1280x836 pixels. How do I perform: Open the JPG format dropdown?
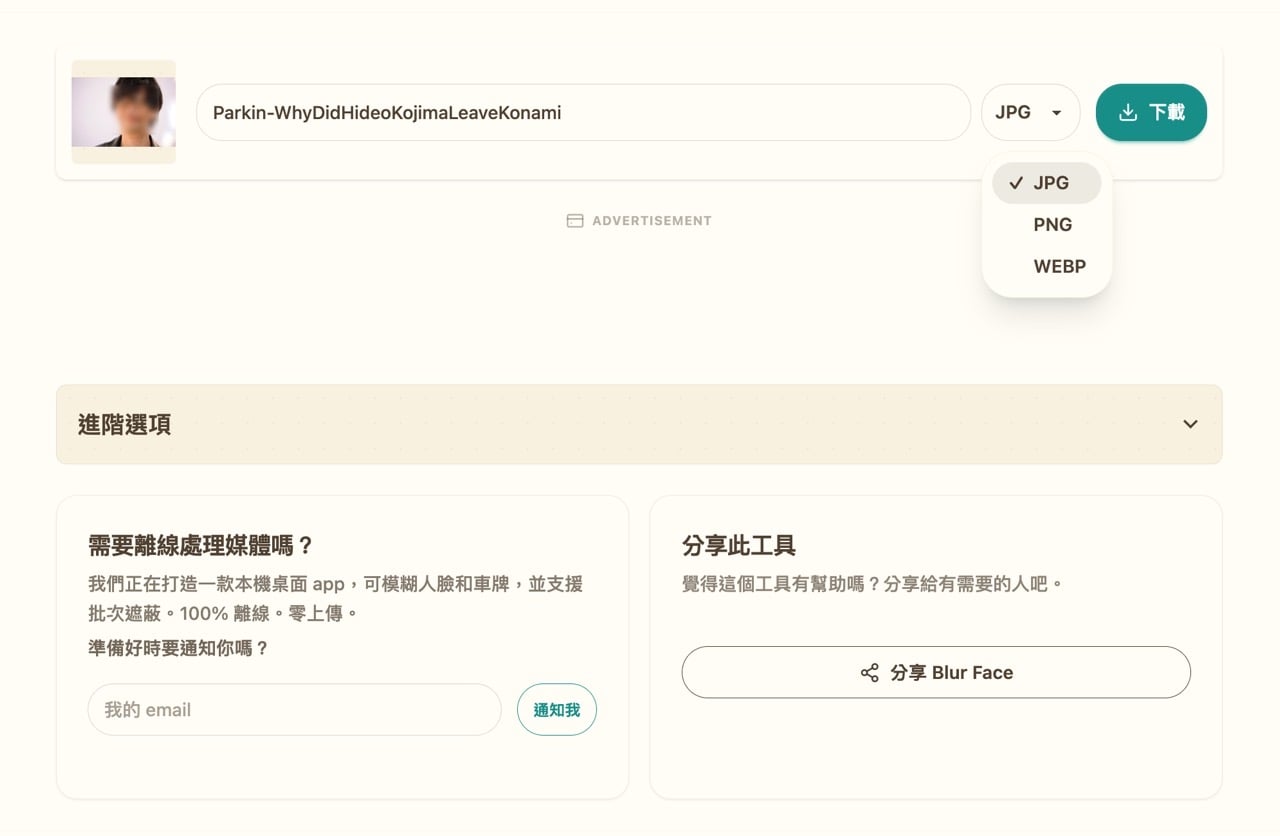[x=1030, y=112]
